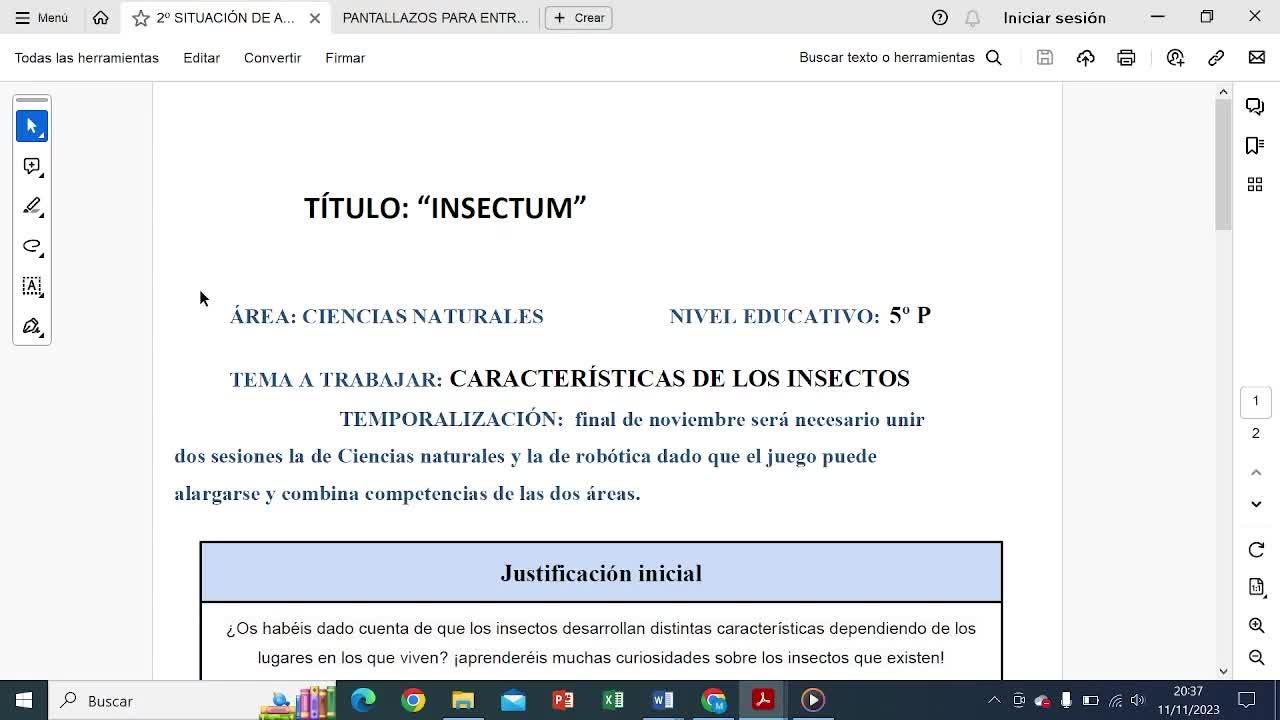Viewport: 1280px width, 720px height.
Task: Select the add comment tool
Action: [32, 166]
